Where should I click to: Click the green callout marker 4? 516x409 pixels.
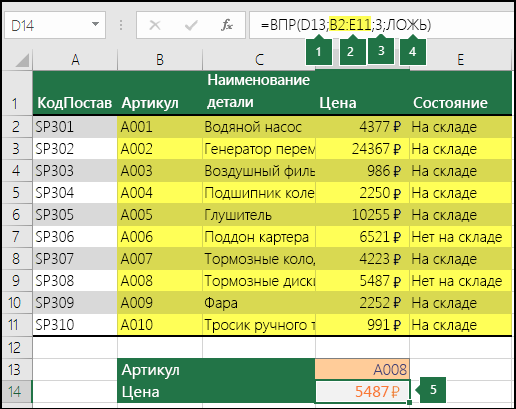pos(413,51)
